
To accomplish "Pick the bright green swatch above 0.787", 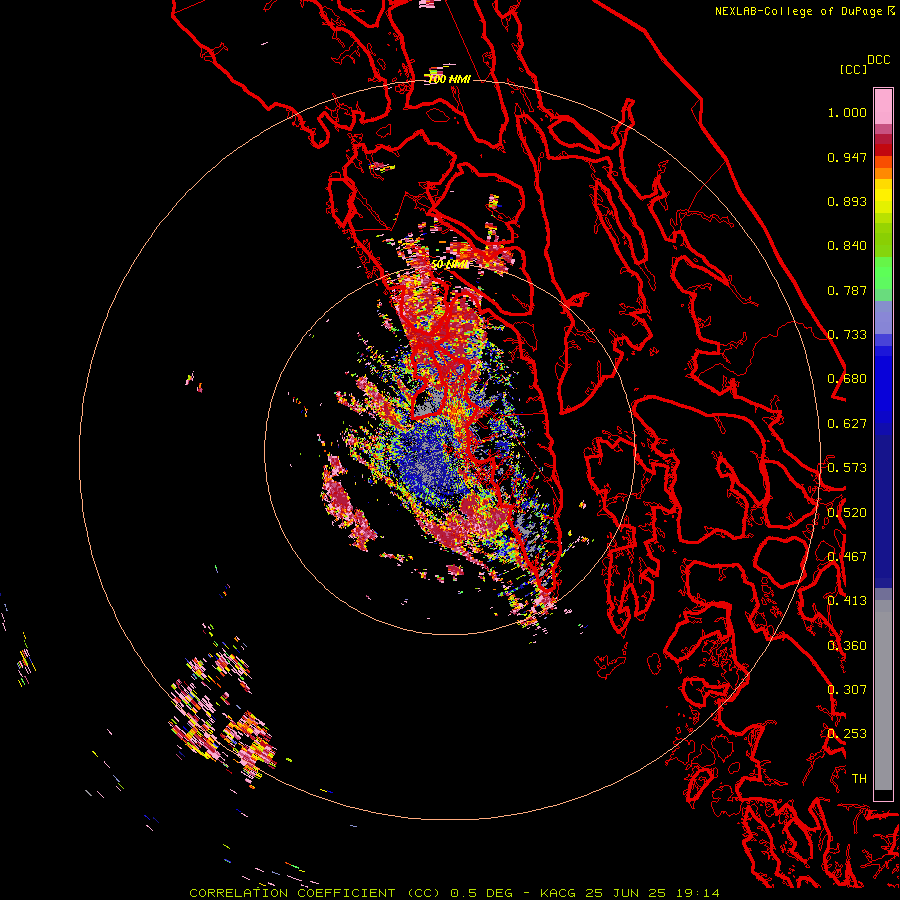I will [883, 273].
